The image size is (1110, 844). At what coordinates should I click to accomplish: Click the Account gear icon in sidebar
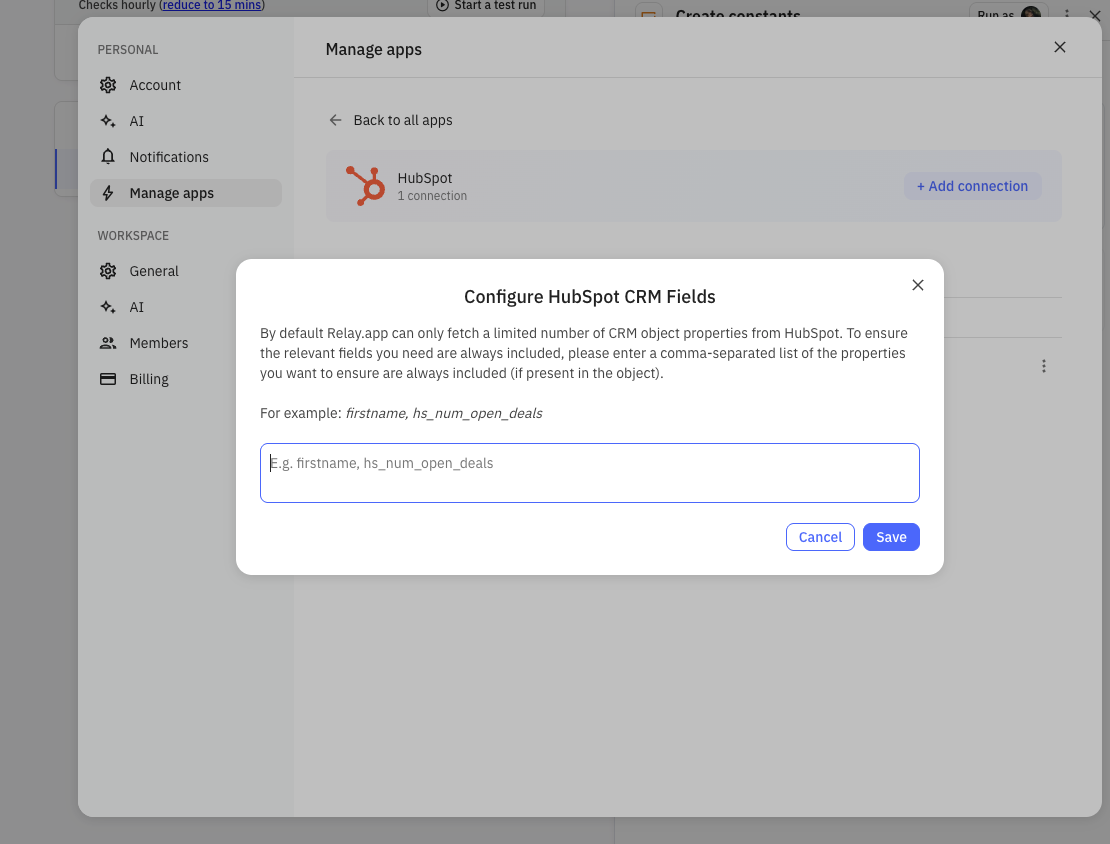[108, 85]
